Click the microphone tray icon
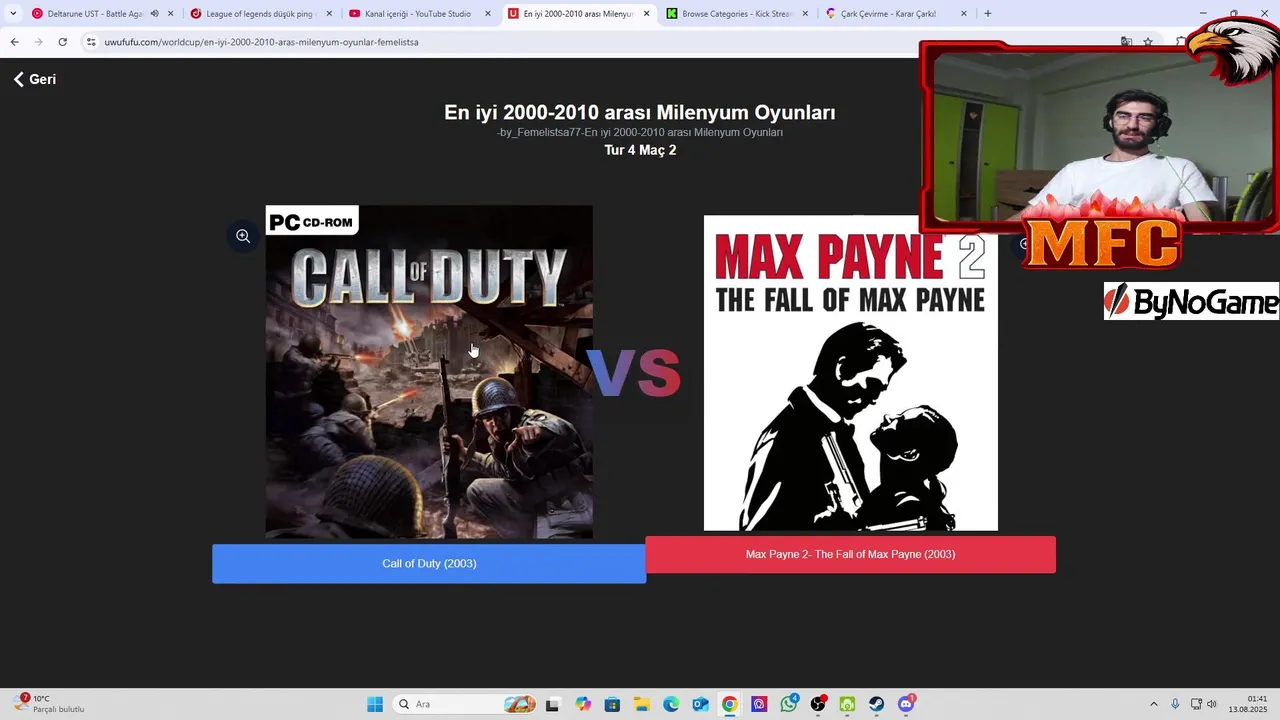This screenshot has width=1280, height=720. (x=1175, y=704)
